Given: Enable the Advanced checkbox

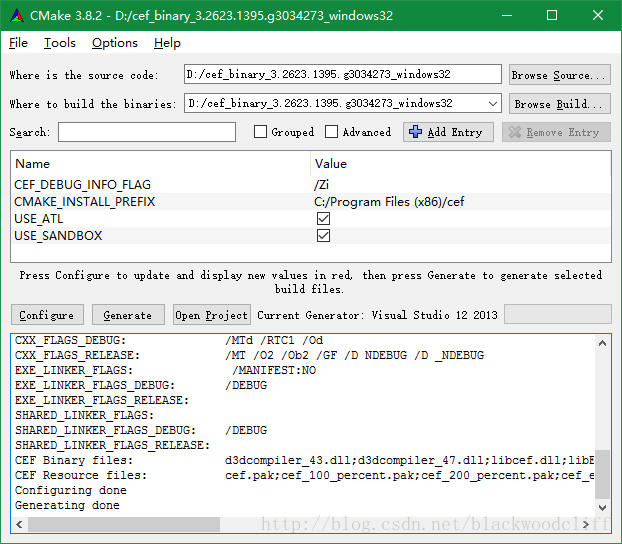Looking at the screenshot, I should click(331, 132).
